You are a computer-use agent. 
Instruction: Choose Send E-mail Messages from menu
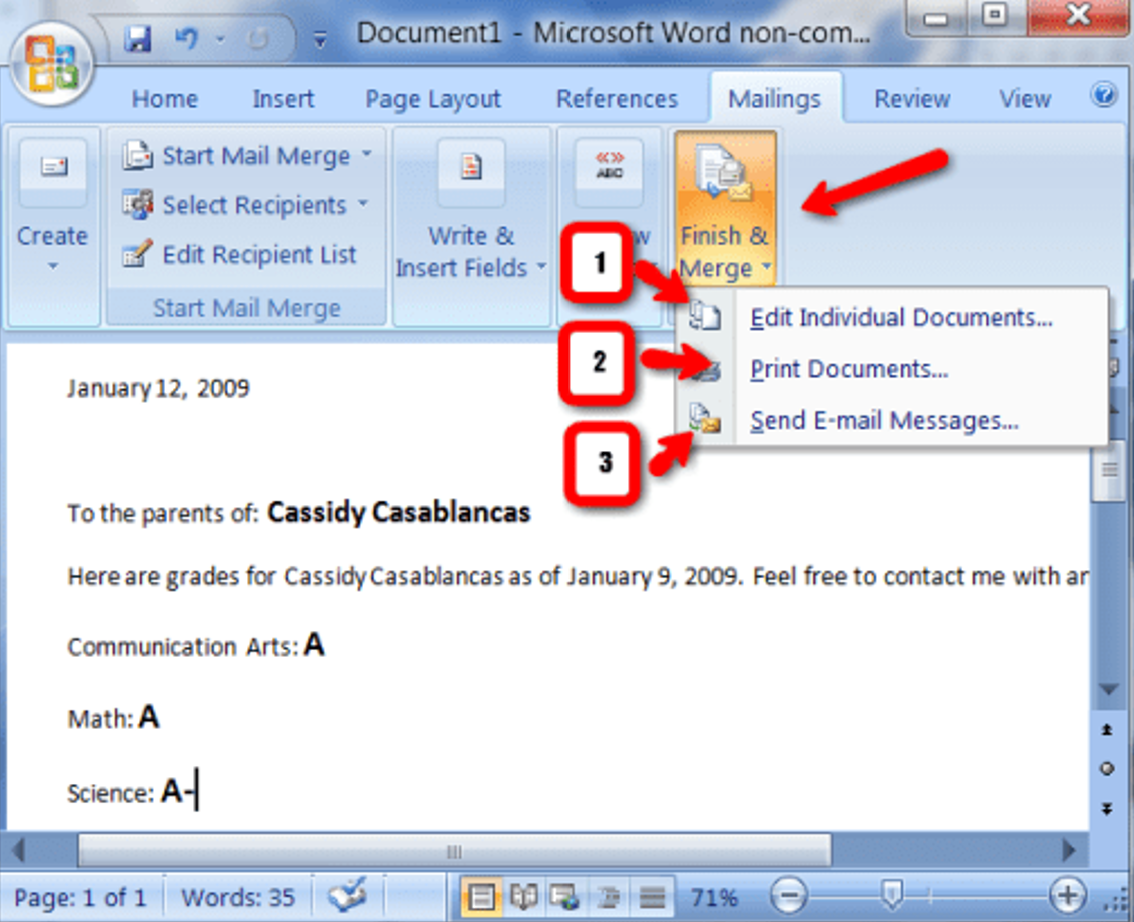[x=891, y=420]
